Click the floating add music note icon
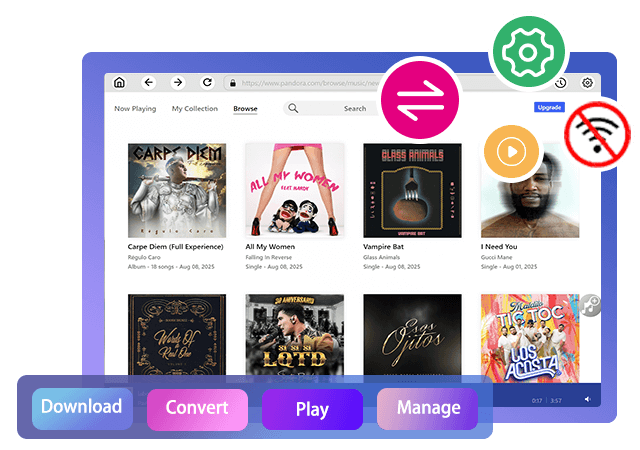 pos(590,305)
